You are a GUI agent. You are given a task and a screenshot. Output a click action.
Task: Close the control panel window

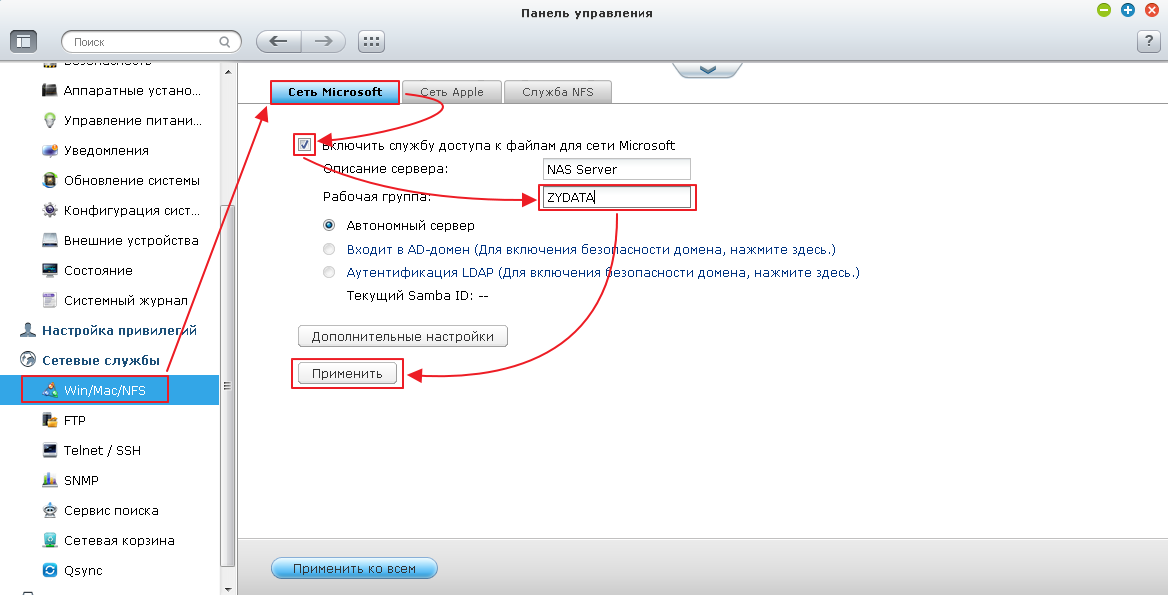click(1152, 10)
